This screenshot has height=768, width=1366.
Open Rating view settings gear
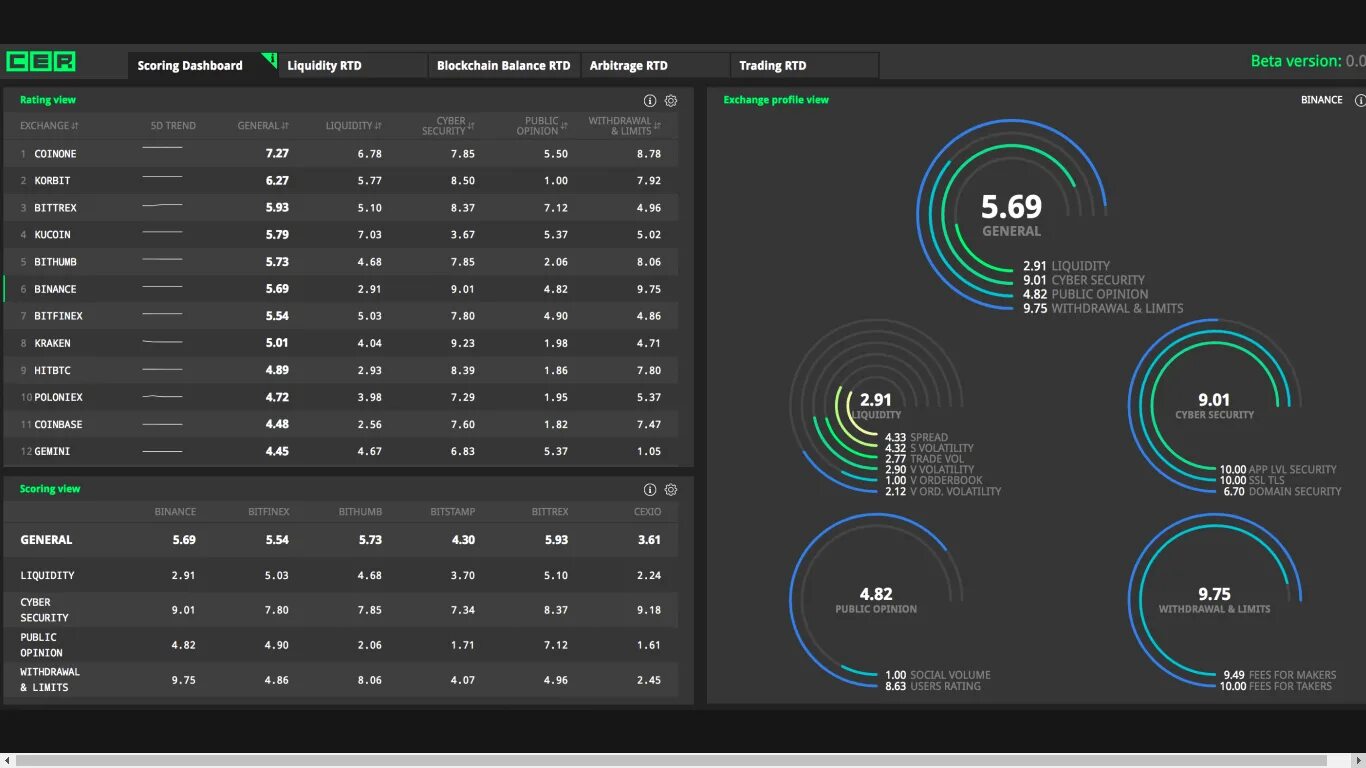click(671, 101)
